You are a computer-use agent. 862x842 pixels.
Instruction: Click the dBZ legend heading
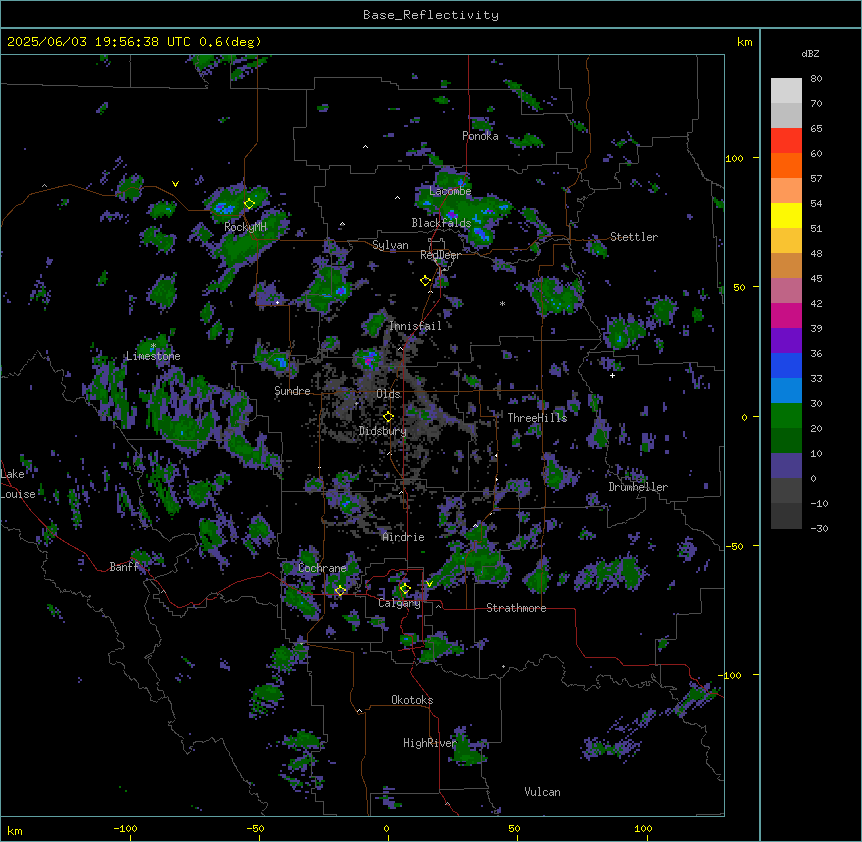pyautogui.click(x=810, y=53)
